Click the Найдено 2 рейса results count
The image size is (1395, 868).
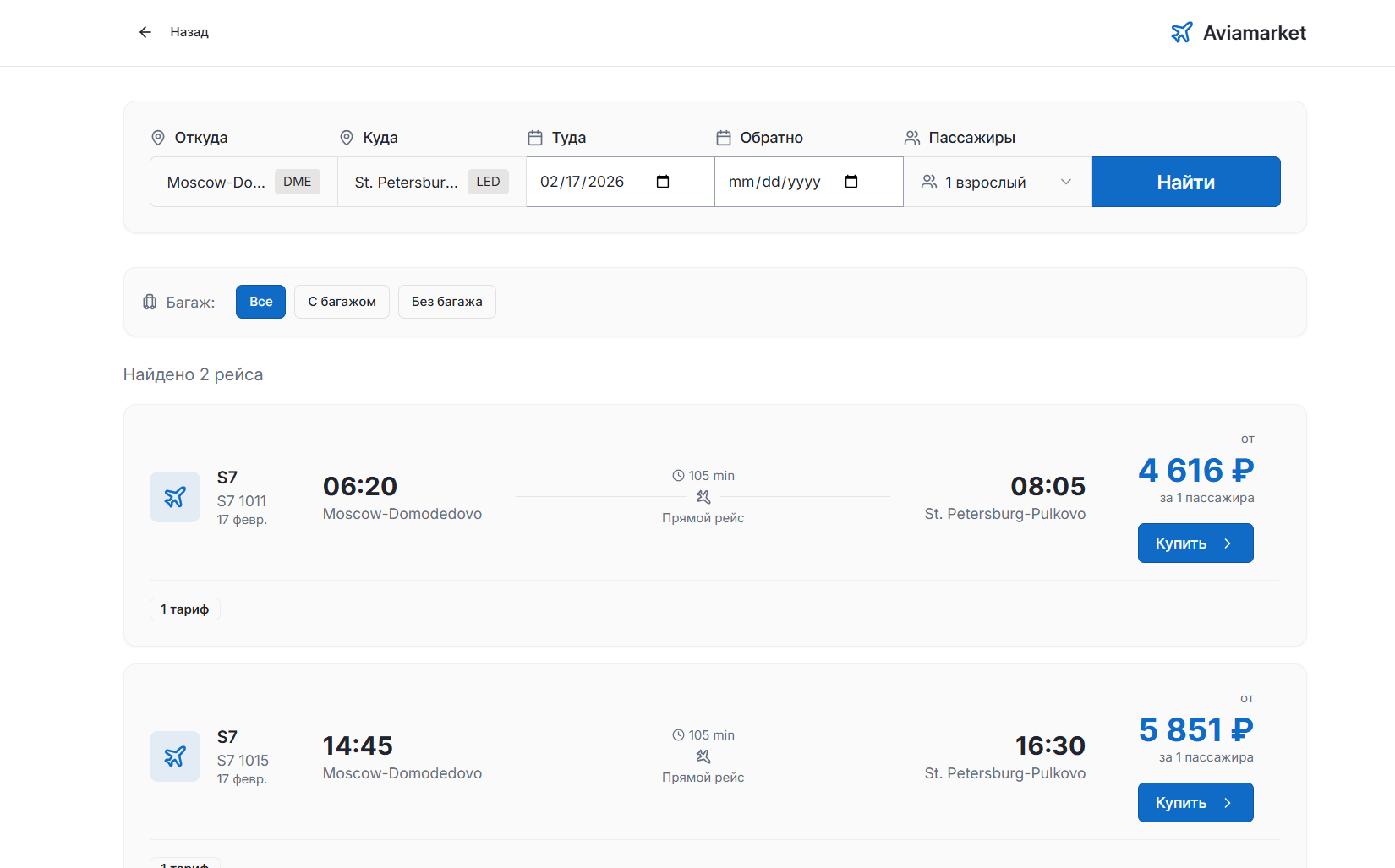(193, 374)
